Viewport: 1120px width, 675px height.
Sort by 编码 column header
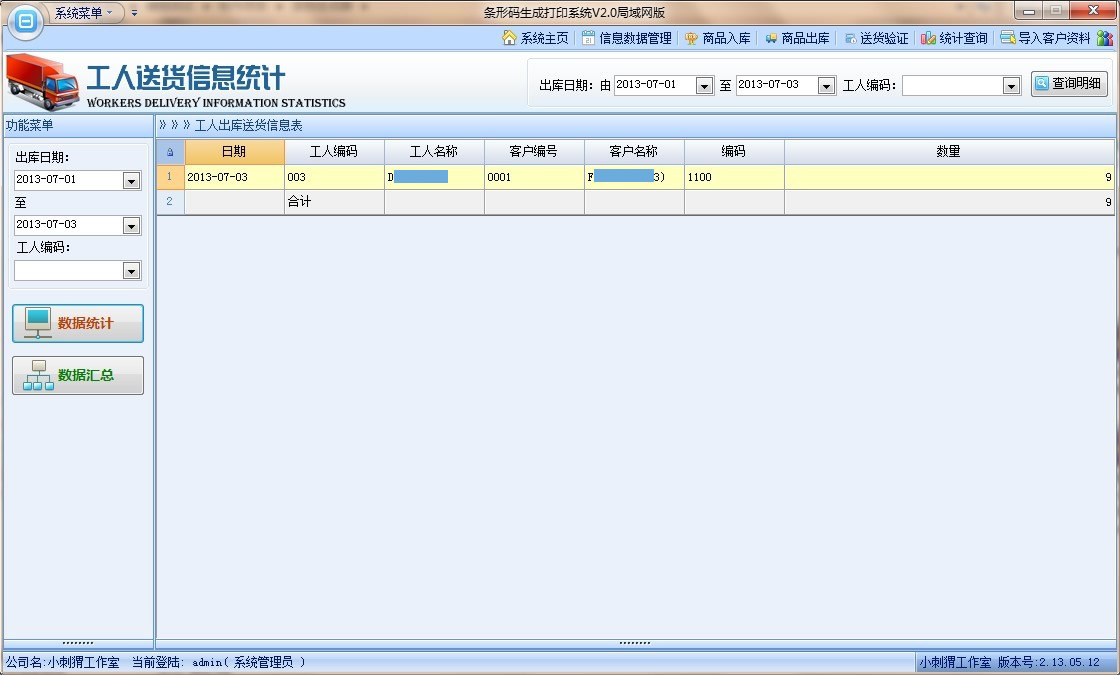(x=734, y=151)
